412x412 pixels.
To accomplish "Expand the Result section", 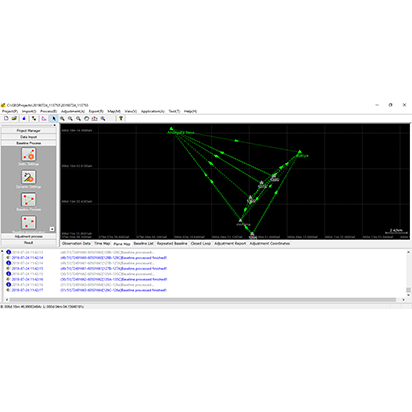I will [x=29, y=242].
